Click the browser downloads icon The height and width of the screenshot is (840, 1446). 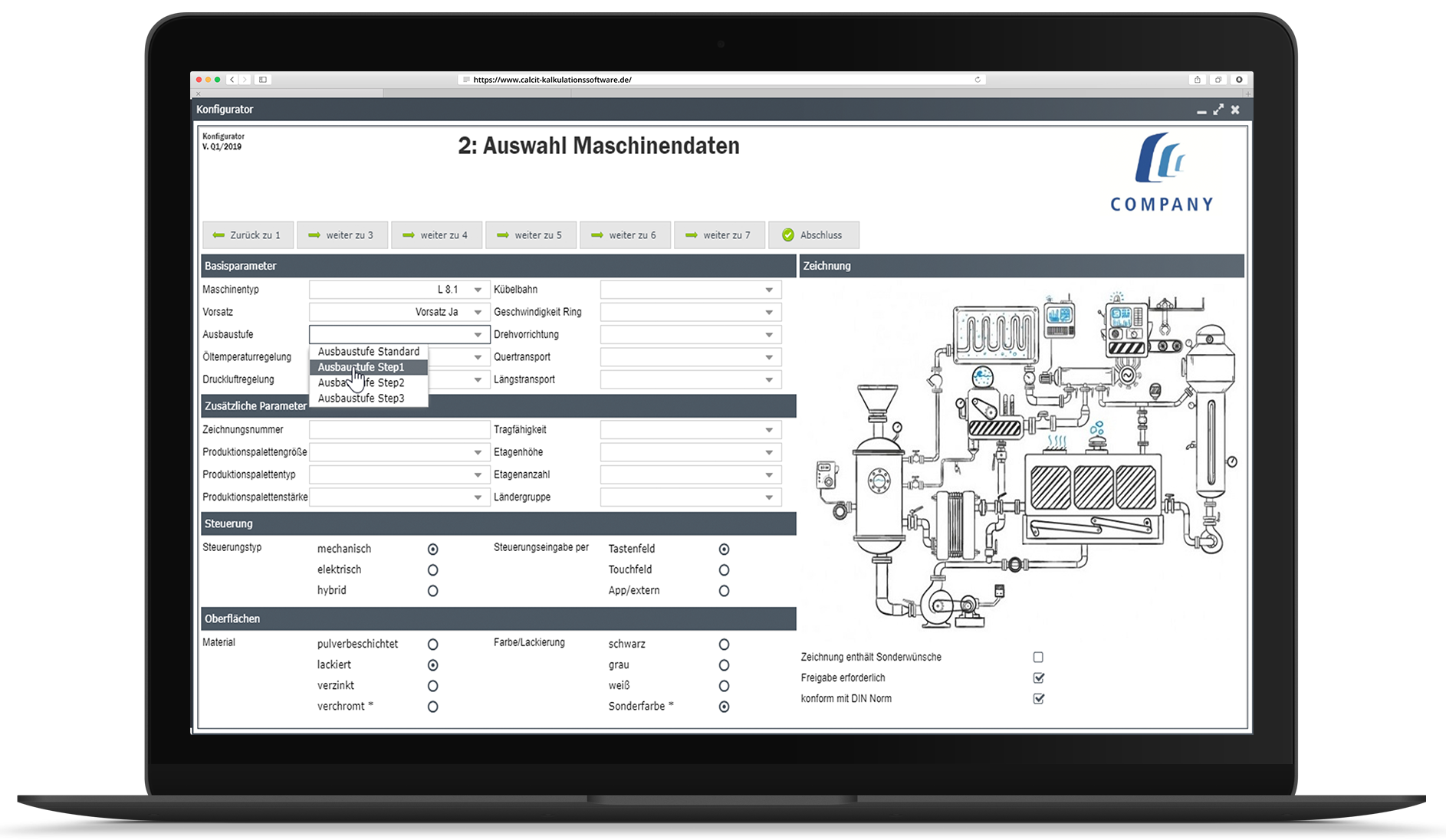[x=1239, y=80]
